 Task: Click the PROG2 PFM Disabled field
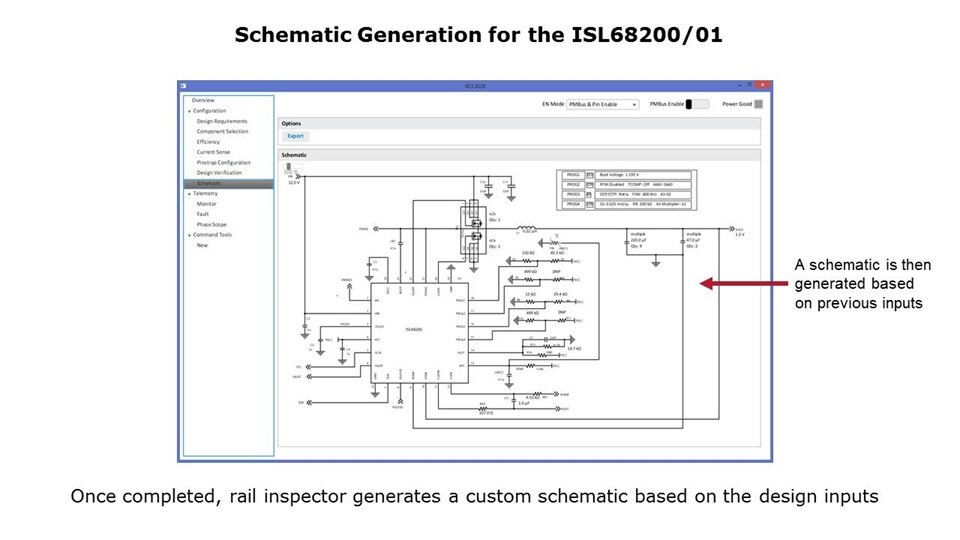click(x=643, y=185)
